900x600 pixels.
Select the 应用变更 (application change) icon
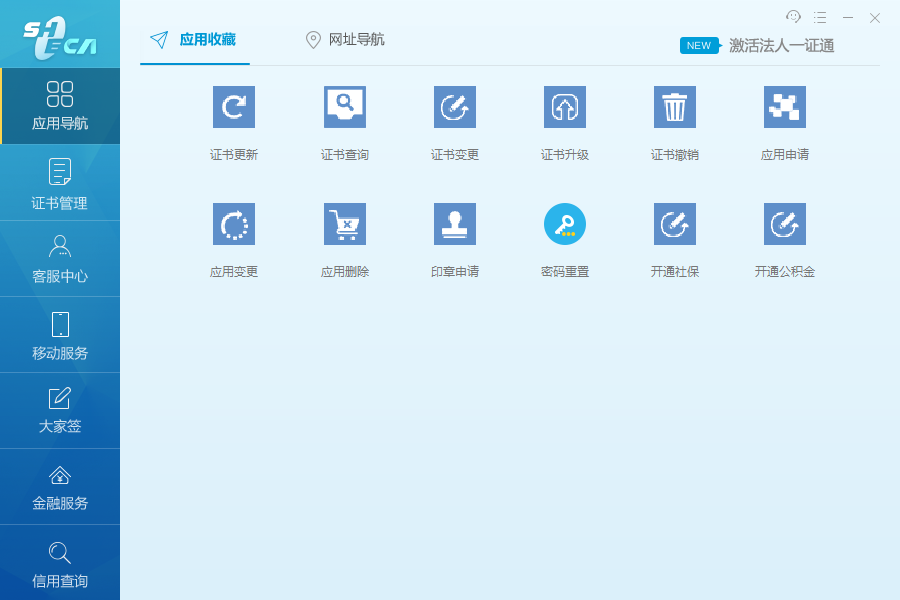[x=234, y=224]
